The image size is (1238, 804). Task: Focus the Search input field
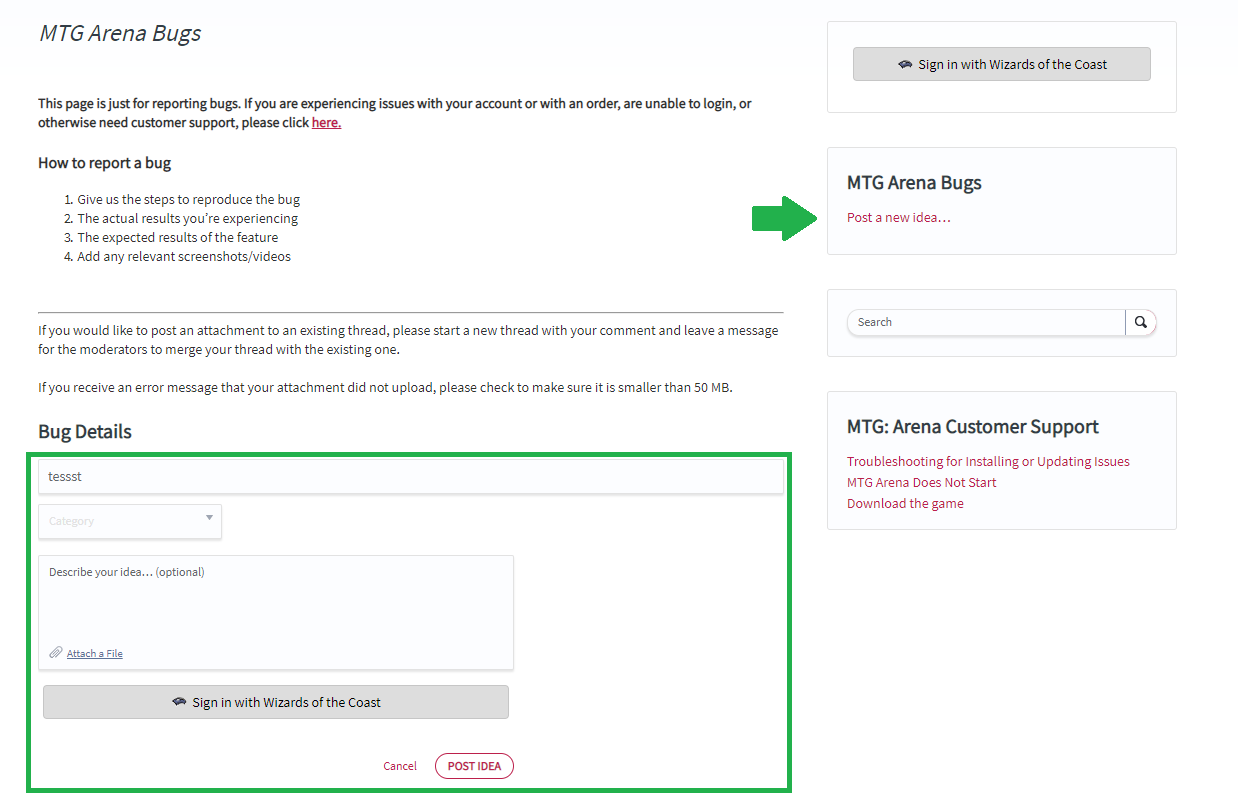(x=985, y=322)
